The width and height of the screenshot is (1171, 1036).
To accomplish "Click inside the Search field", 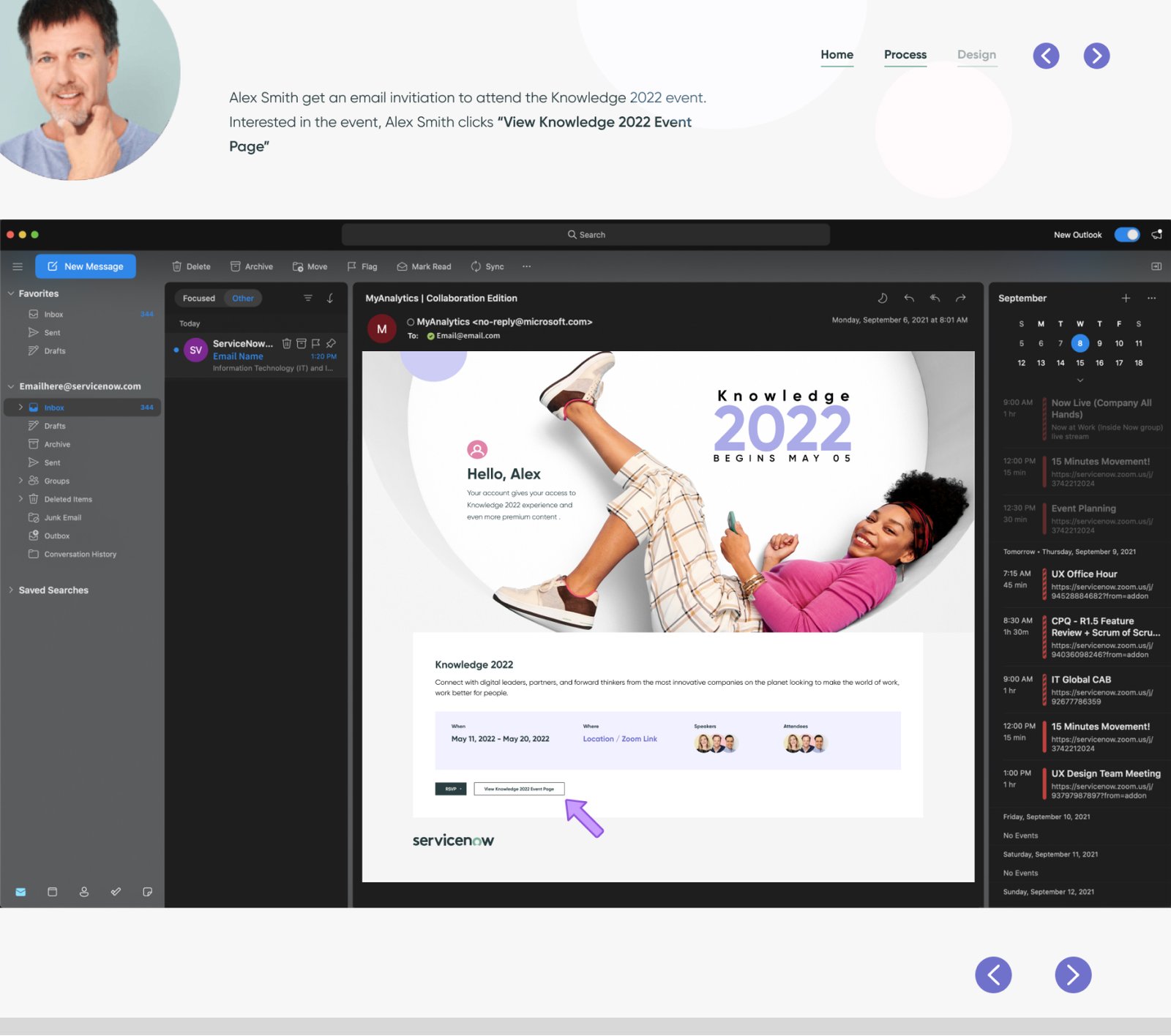I will pyautogui.click(x=585, y=235).
